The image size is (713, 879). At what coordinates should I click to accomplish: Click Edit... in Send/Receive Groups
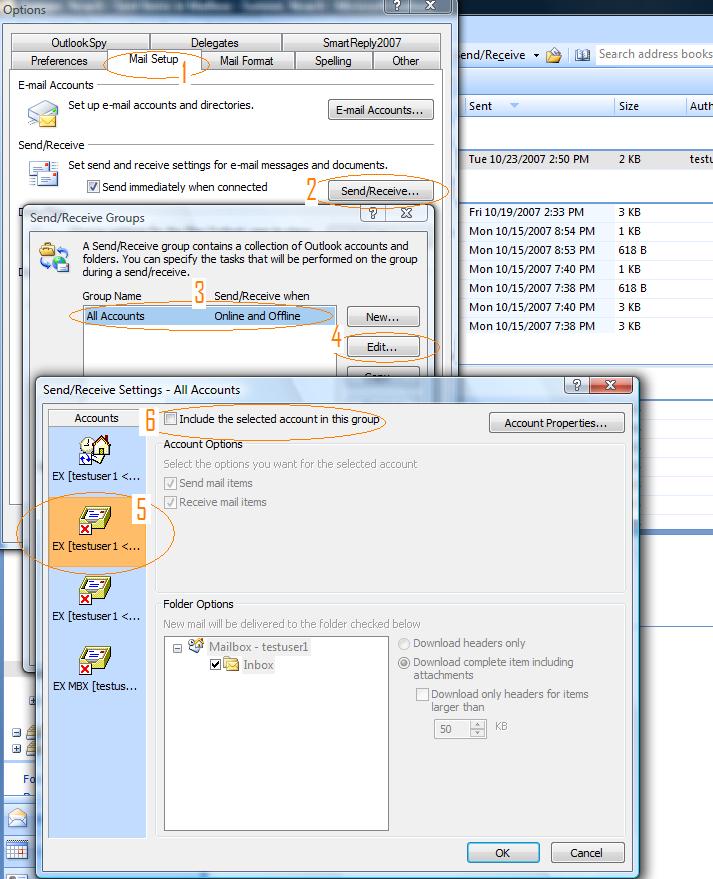(x=383, y=347)
